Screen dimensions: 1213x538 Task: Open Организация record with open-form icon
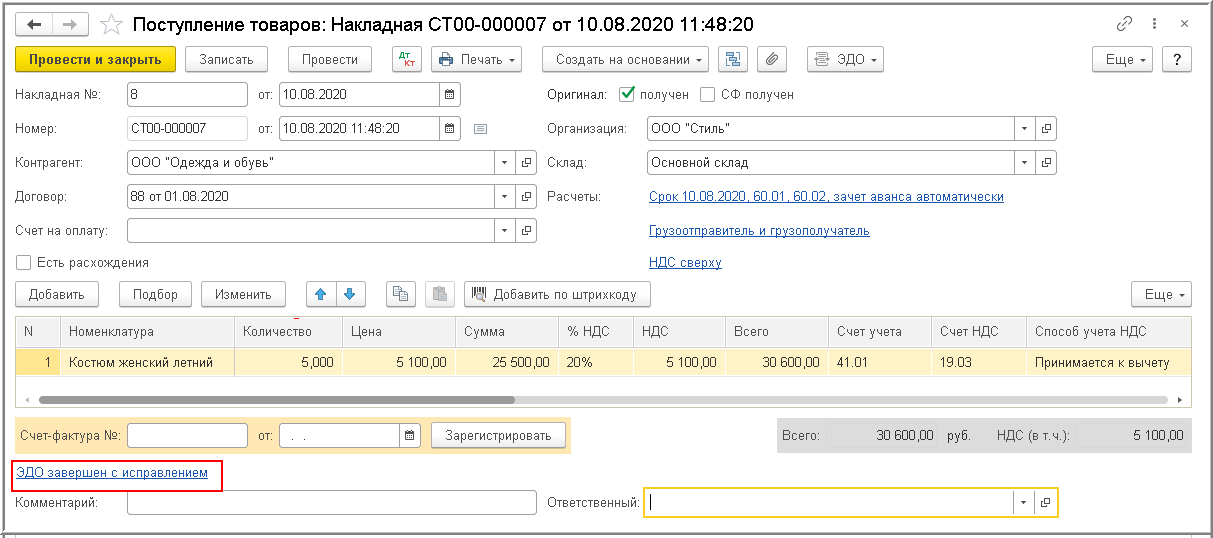click(x=1046, y=128)
